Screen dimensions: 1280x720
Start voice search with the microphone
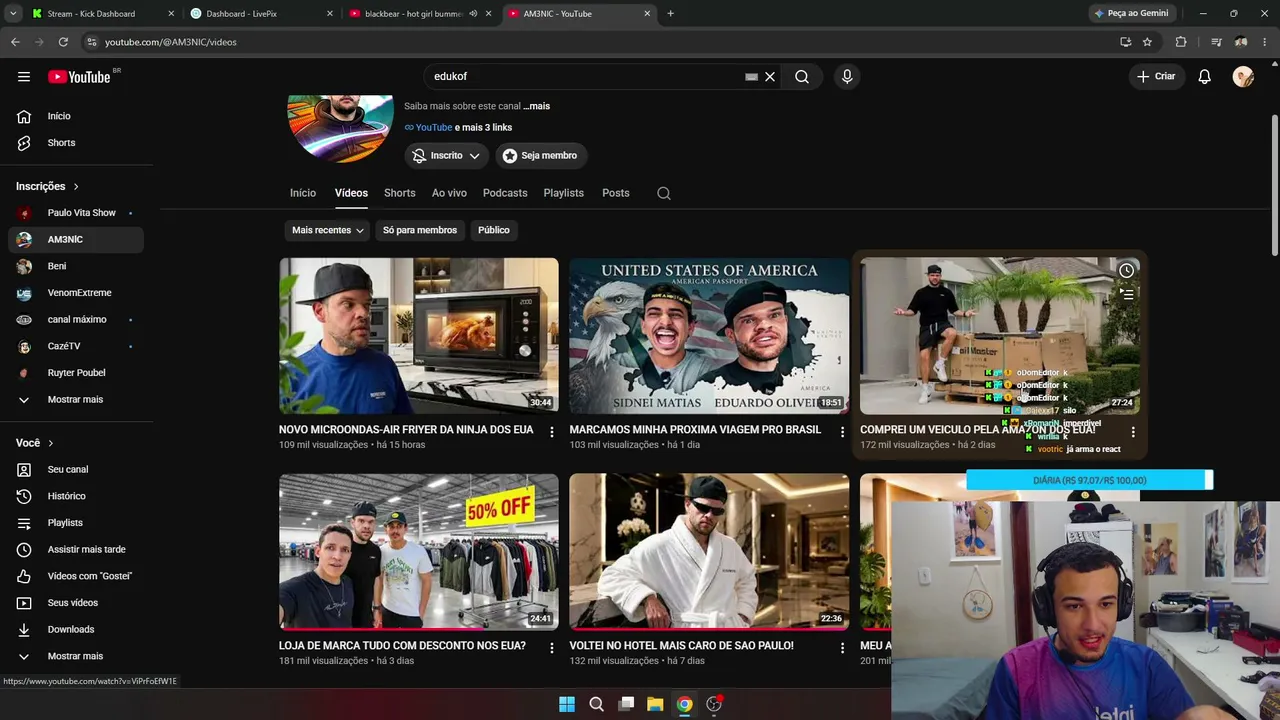(x=847, y=77)
